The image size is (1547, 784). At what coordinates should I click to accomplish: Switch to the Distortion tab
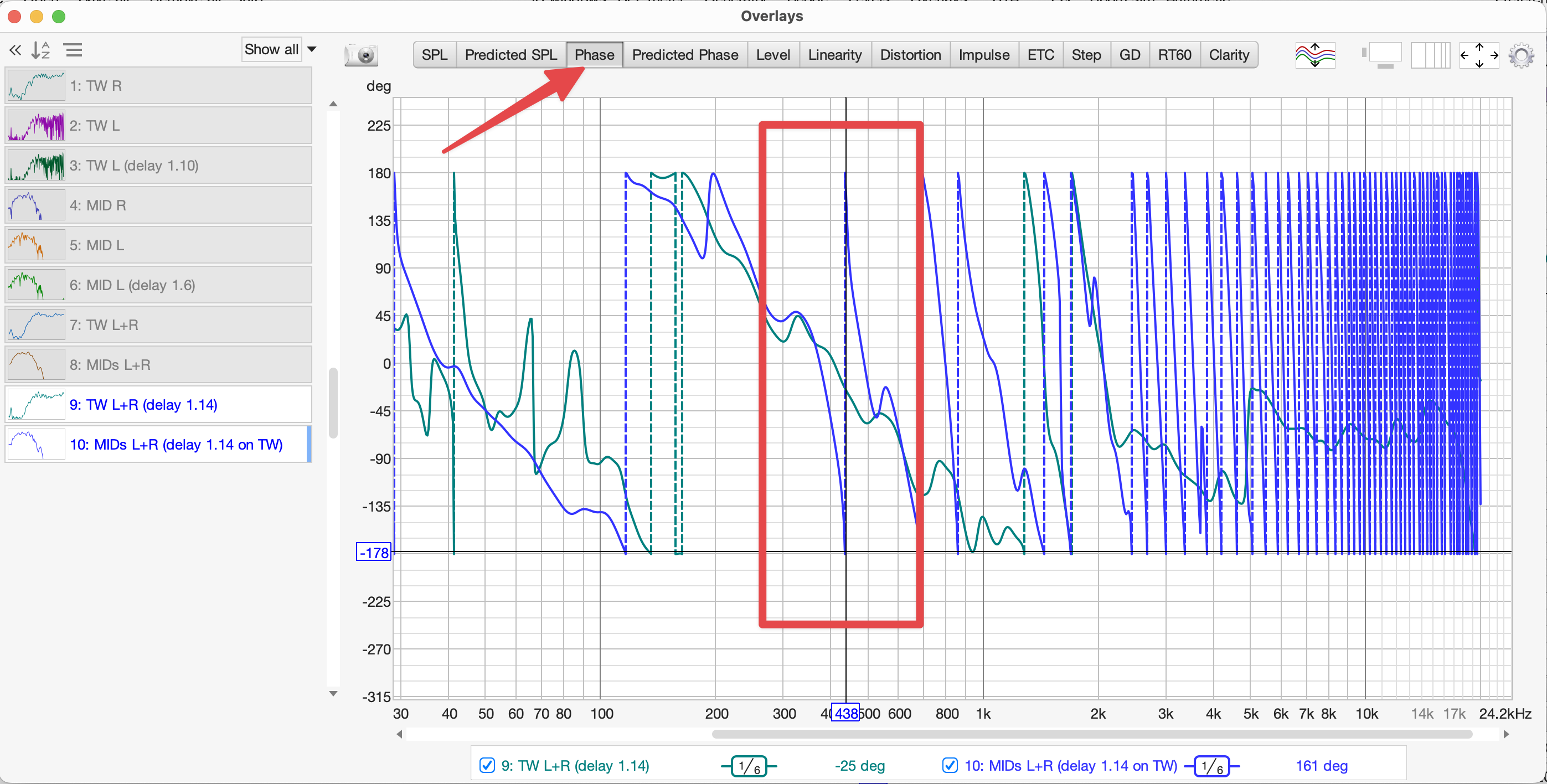pyautogui.click(x=910, y=55)
